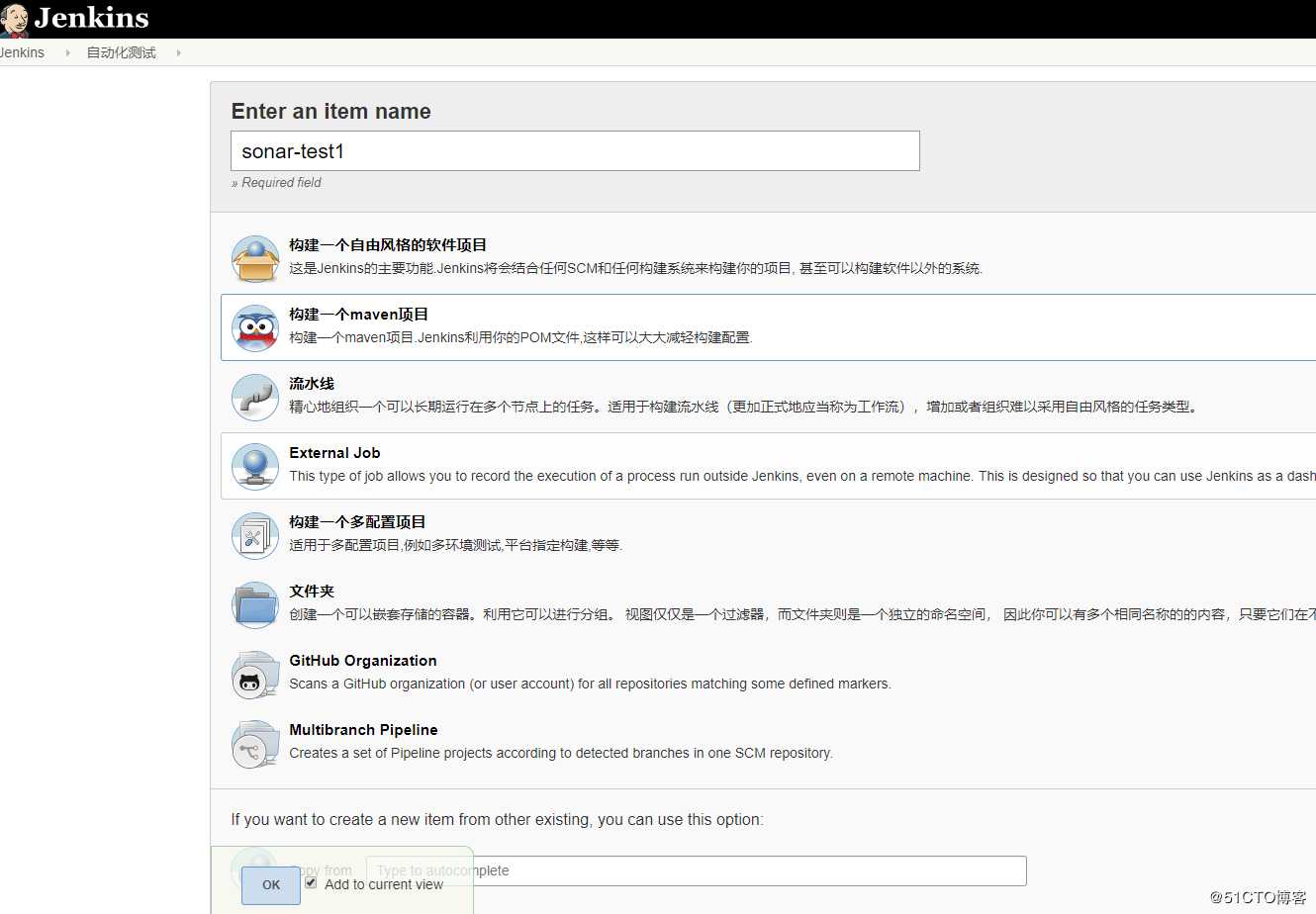Screen dimensions: 1316x914
Task: Choose the Multibranch Pipeline title
Action: point(363,729)
